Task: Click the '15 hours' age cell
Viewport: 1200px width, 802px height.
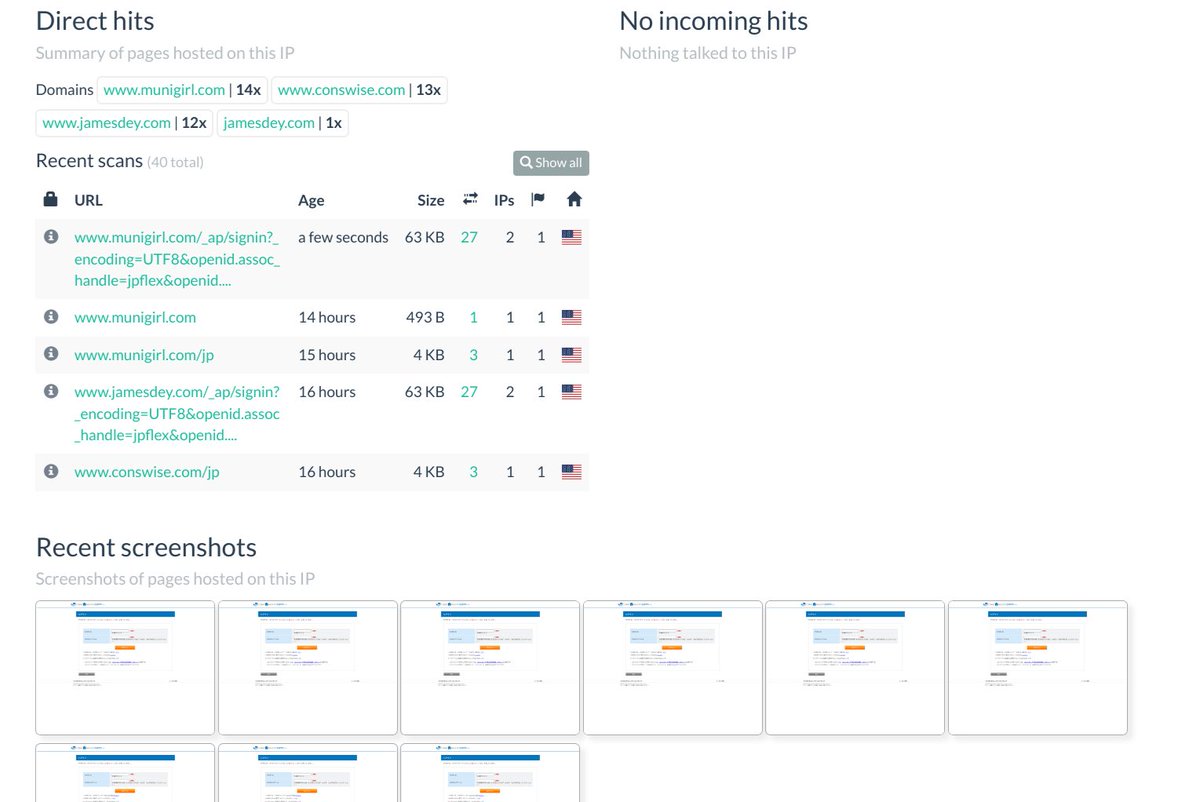Action: tap(327, 354)
